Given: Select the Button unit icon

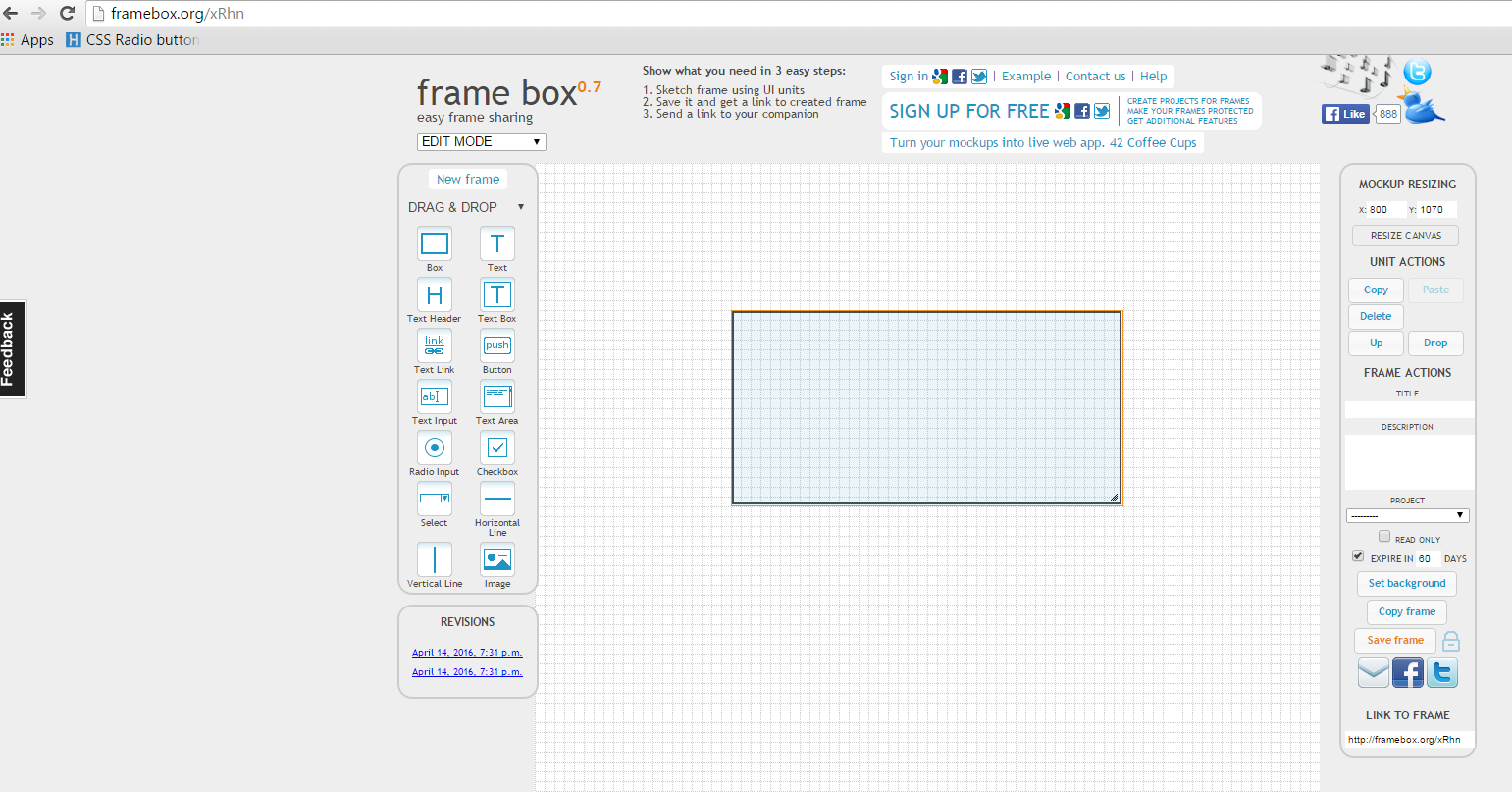Looking at the screenshot, I should (496, 345).
